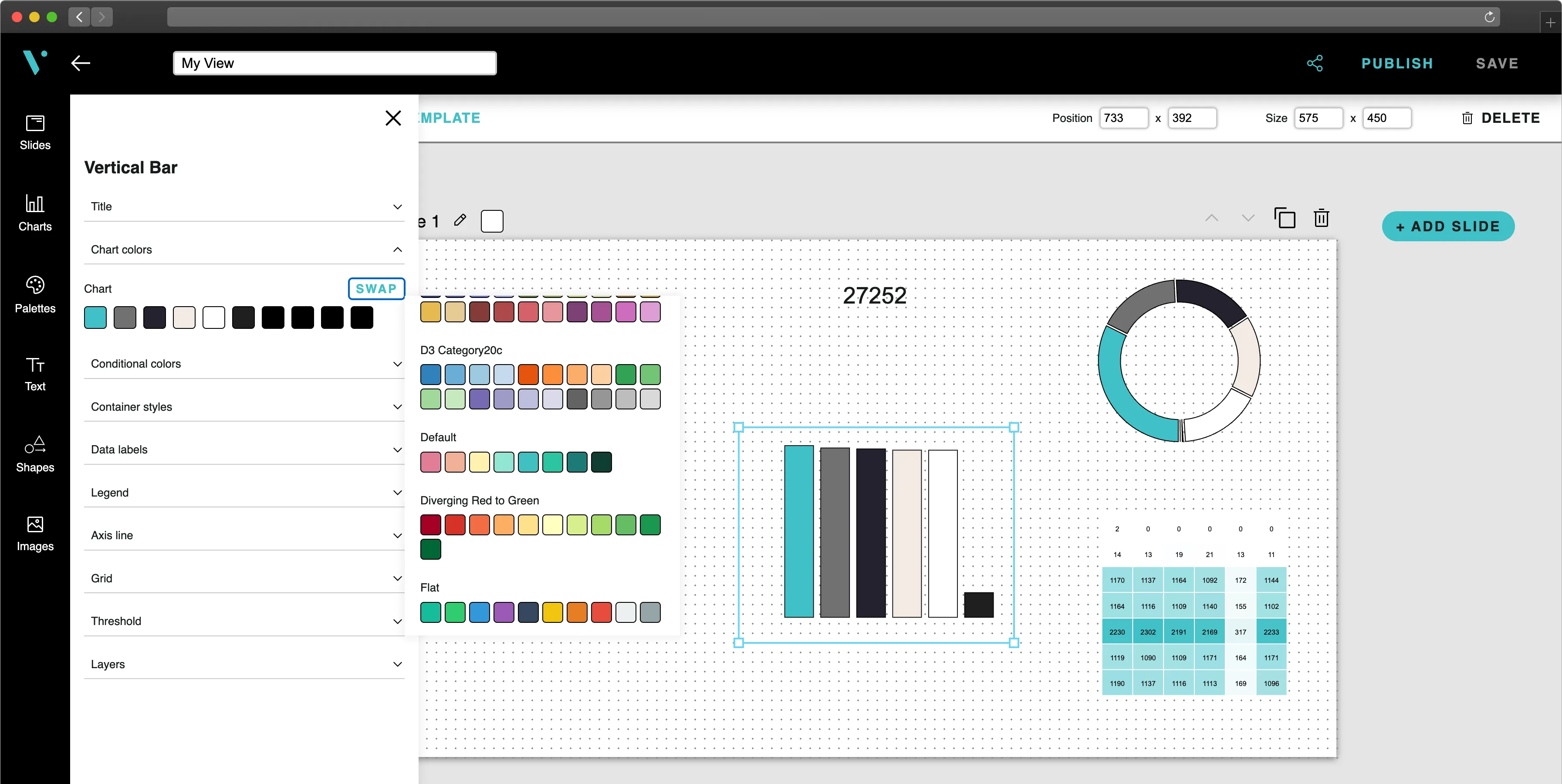
Task: Open the Palettes sidebar panel
Action: point(34,295)
